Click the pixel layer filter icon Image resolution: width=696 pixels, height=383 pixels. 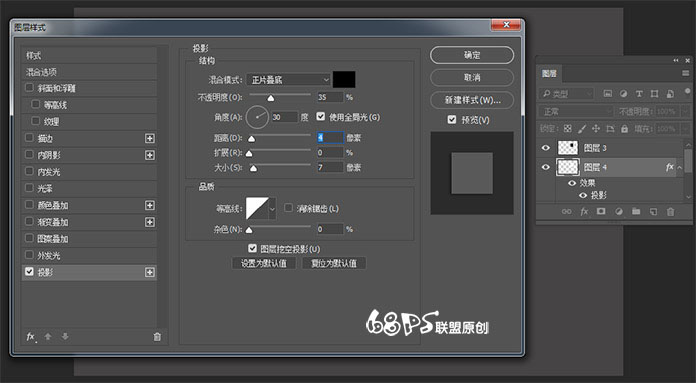tap(608, 94)
